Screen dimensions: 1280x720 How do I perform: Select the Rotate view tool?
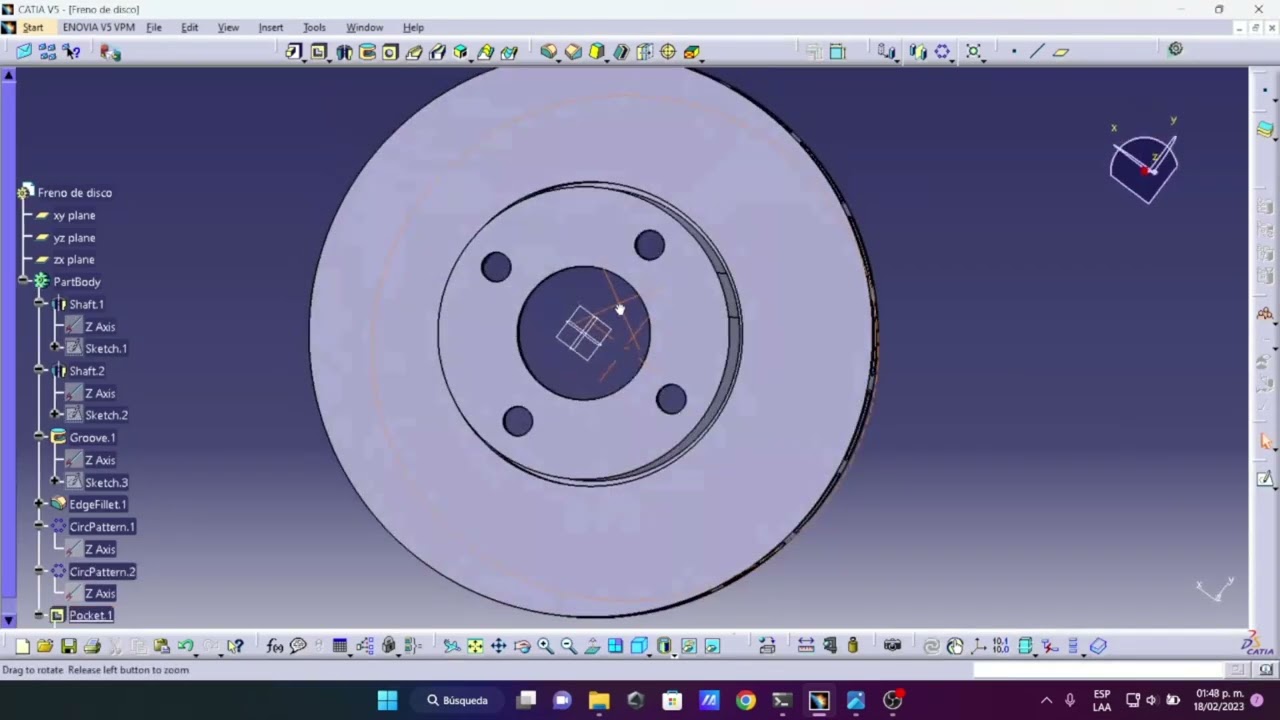[x=522, y=646]
